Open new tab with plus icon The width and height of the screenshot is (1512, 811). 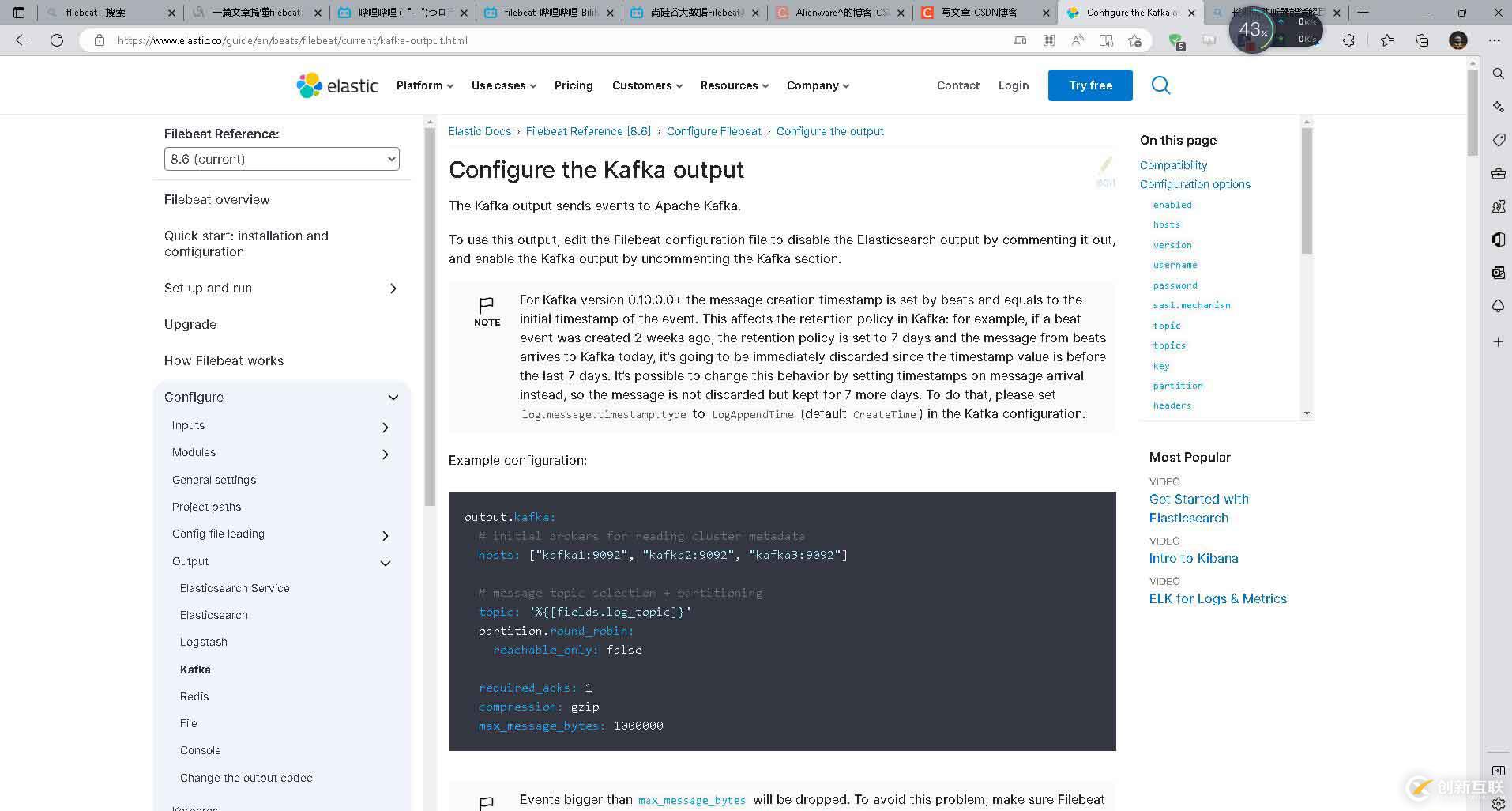(x=1363, y=13)
